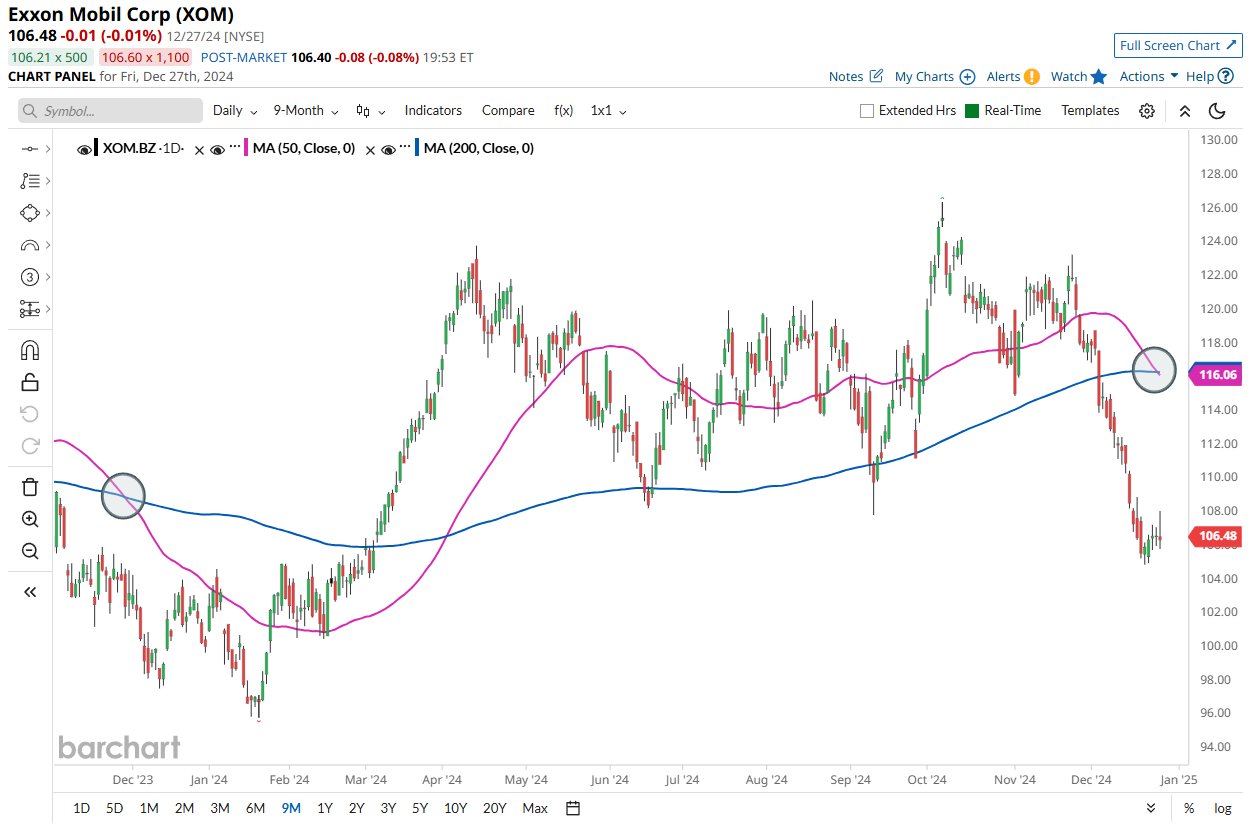
Task: Open the Full Screen Chart button
Action: tap(1177, 45)
